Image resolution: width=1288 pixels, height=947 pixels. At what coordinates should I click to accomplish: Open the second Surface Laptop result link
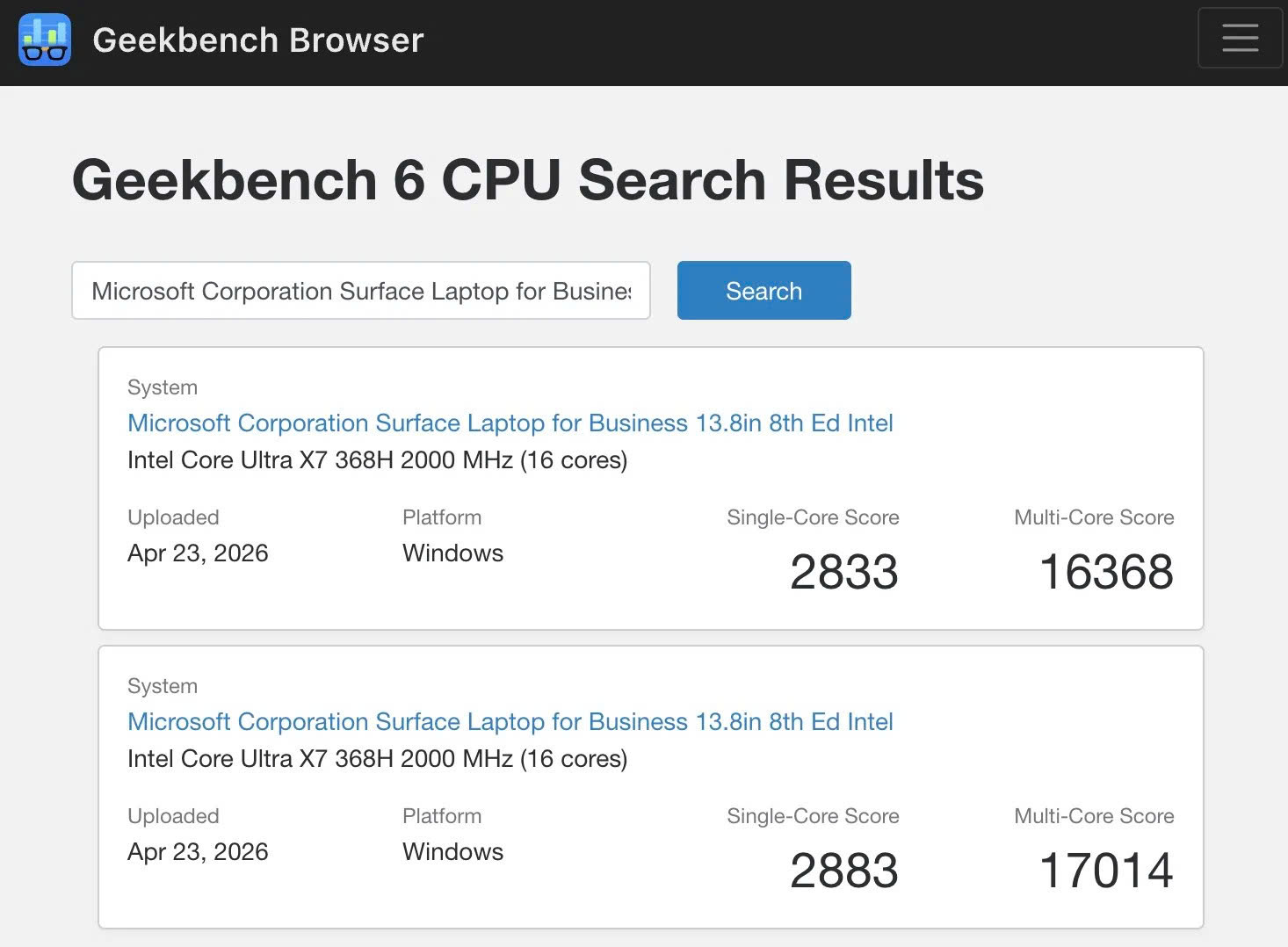coord(510,721)
